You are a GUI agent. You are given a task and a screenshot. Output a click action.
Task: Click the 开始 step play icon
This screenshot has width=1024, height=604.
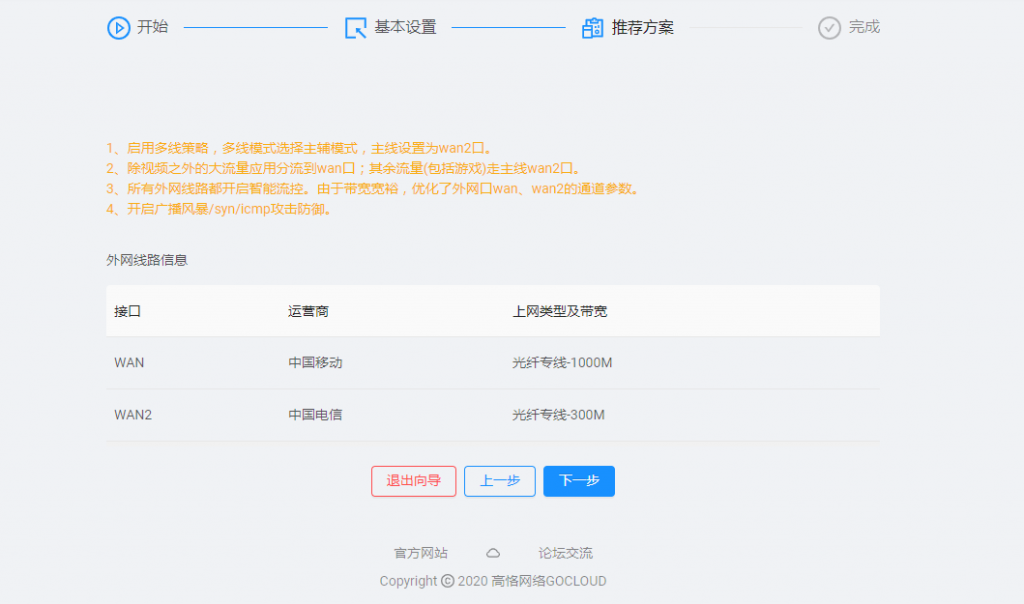pyautogui.click(x=118, y=28)
